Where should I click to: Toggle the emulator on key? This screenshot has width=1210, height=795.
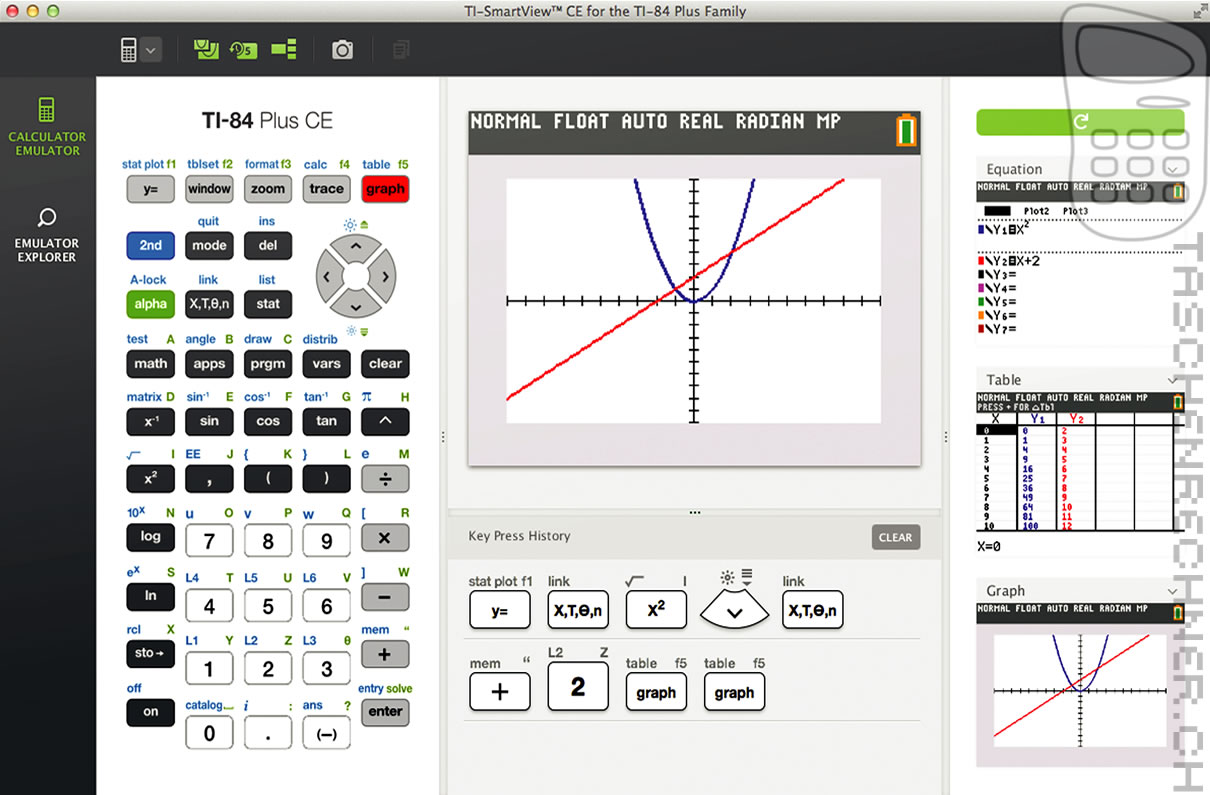click(x=150, y=712)
